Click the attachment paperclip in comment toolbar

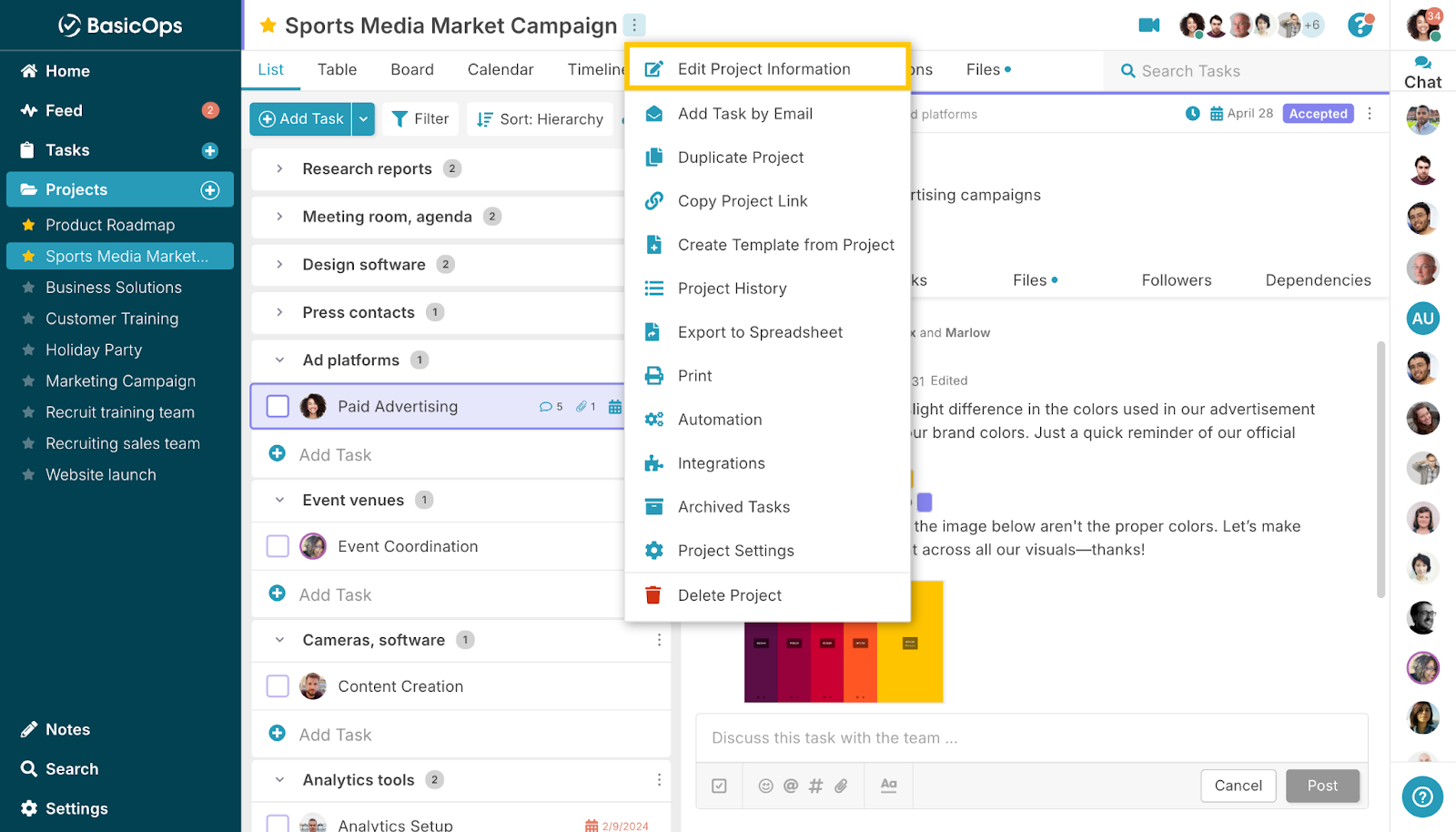(x=841, y=786)
